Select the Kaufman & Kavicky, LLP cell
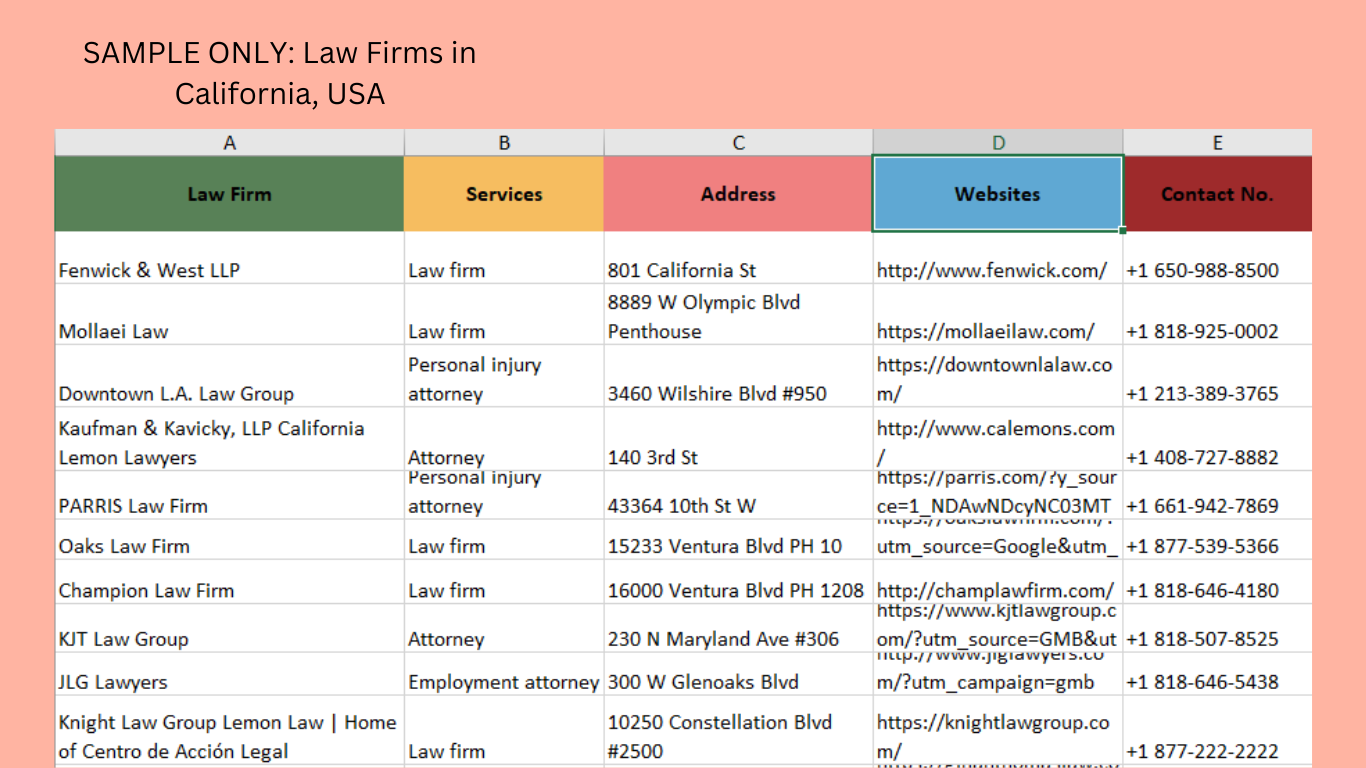The width and height of the screenshot is (1366, 768). (229, 439)
